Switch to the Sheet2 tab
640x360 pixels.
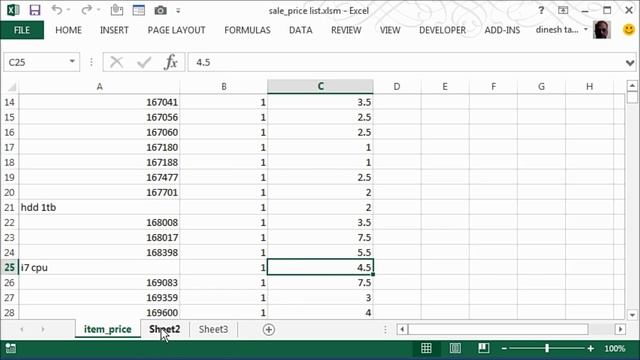(164, 329)
